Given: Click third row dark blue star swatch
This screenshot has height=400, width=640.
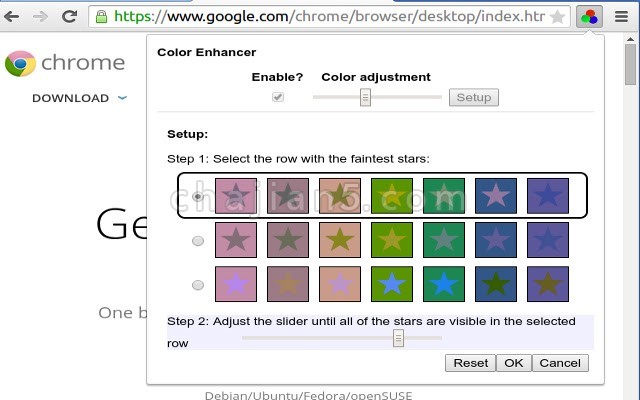Looking at the screenshot, I should click(496, 284).
